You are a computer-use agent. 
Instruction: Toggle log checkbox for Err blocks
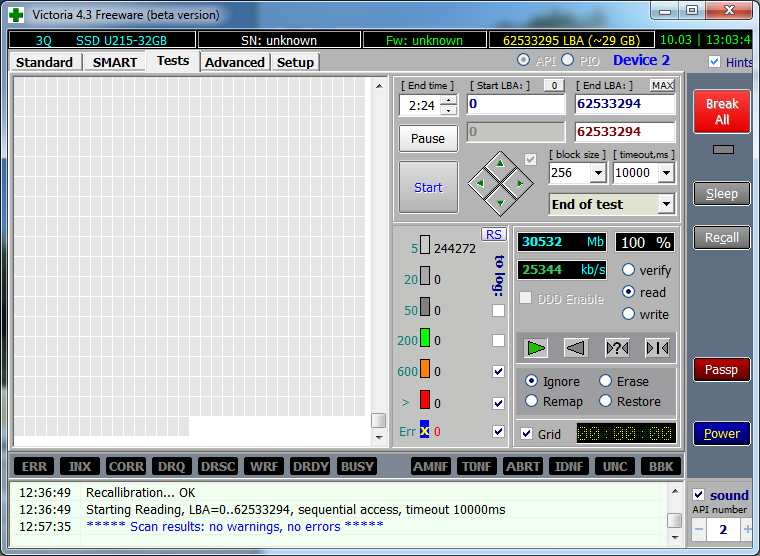(x=498, y=431)
